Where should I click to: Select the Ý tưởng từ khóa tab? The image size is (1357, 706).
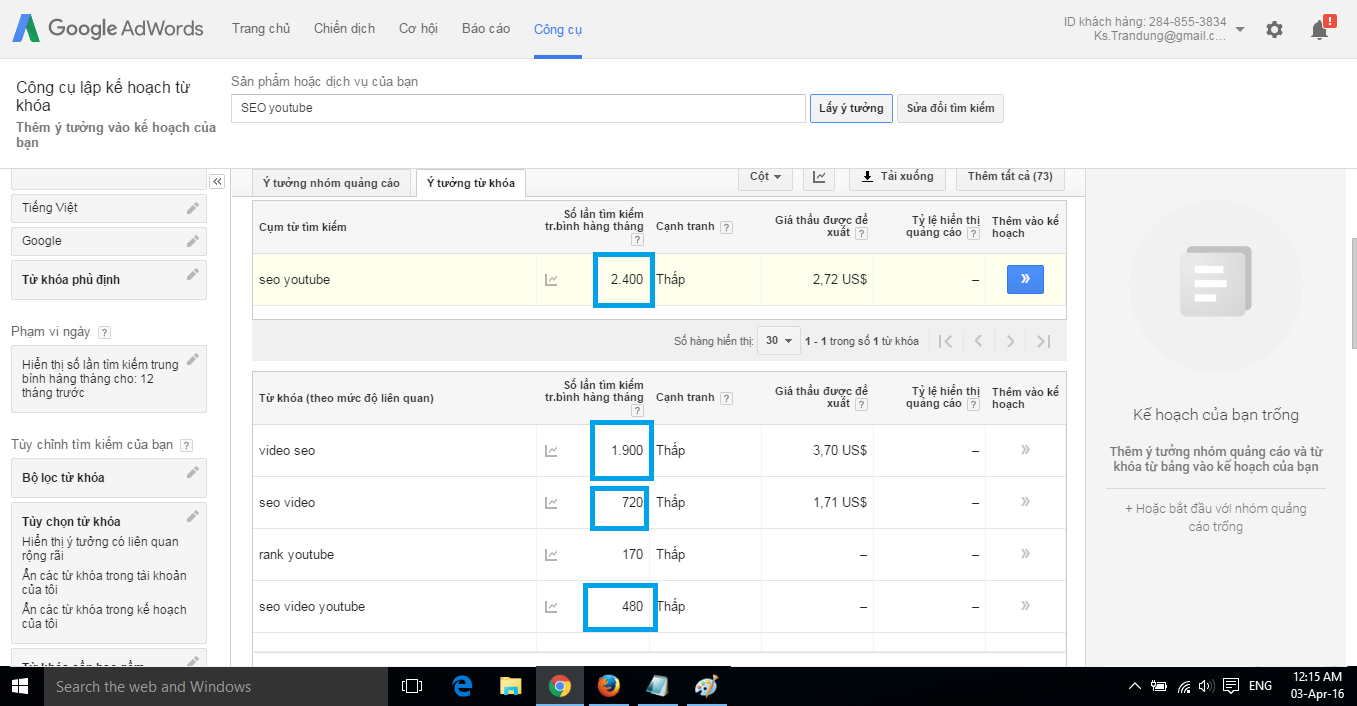[471, 183]
